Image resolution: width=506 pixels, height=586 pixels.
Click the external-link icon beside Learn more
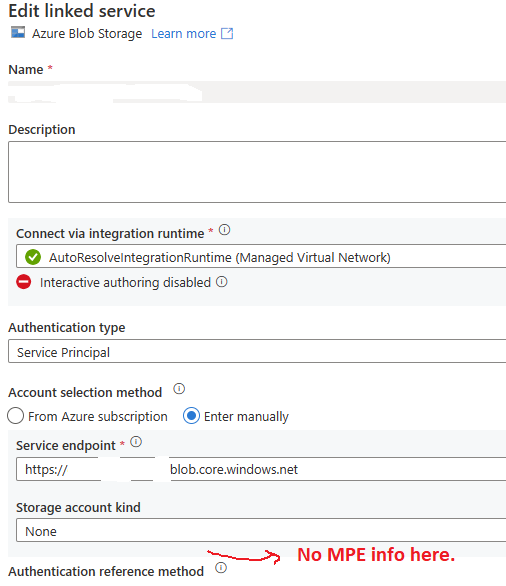pyautogui.click(x=227, y=33)
